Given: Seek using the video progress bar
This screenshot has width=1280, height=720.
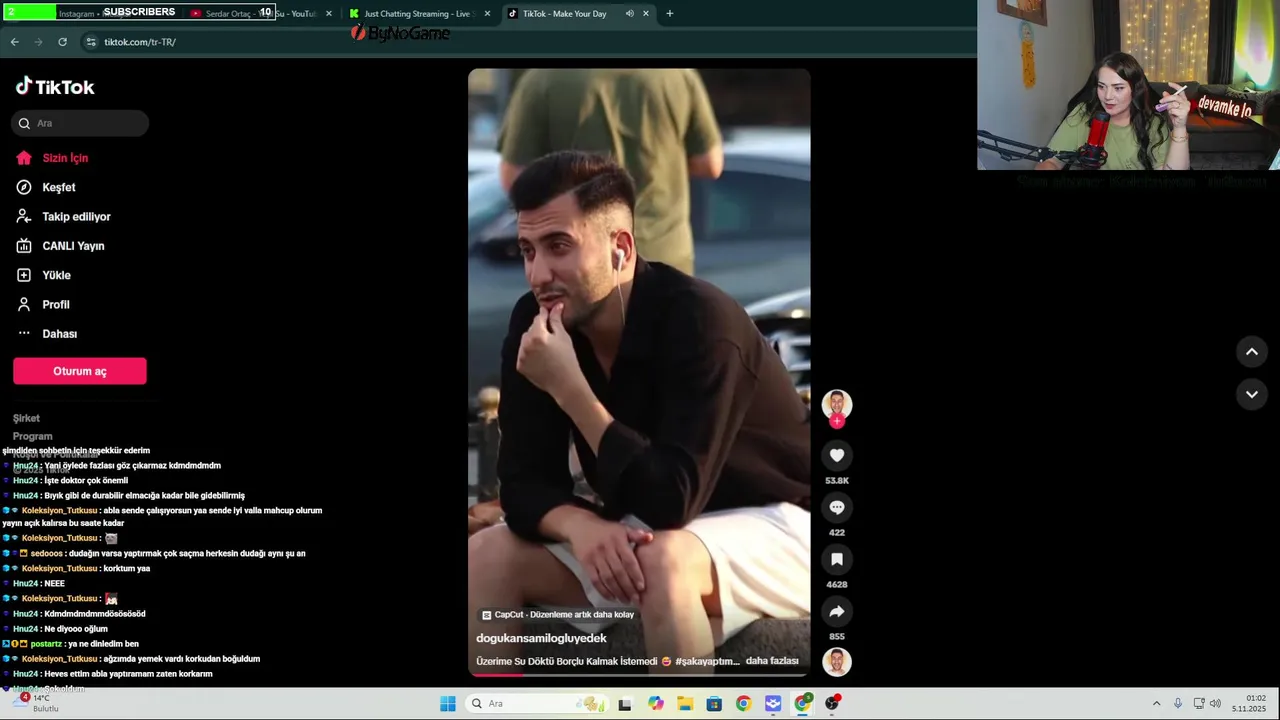Looking at the screenshot, I should [x=639, y=674].
